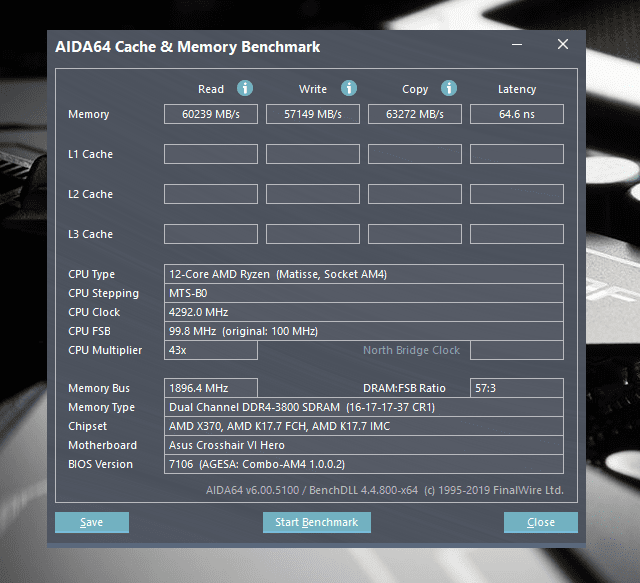This screenshot has width=640, height=583.
Task: Select the Memory Write value 57149 MB/s
Action: pyautogui.click(x=313, y=114)
